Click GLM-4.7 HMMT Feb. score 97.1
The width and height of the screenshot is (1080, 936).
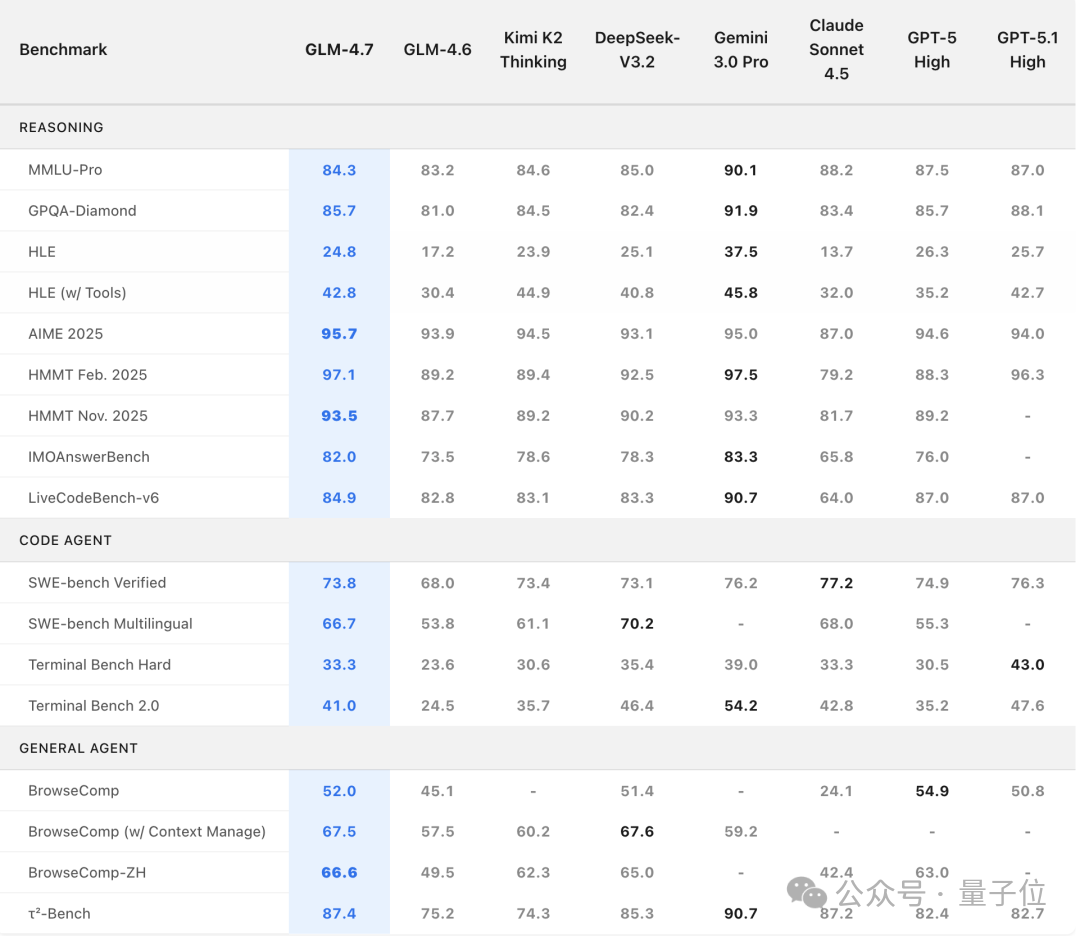point(340,375)
